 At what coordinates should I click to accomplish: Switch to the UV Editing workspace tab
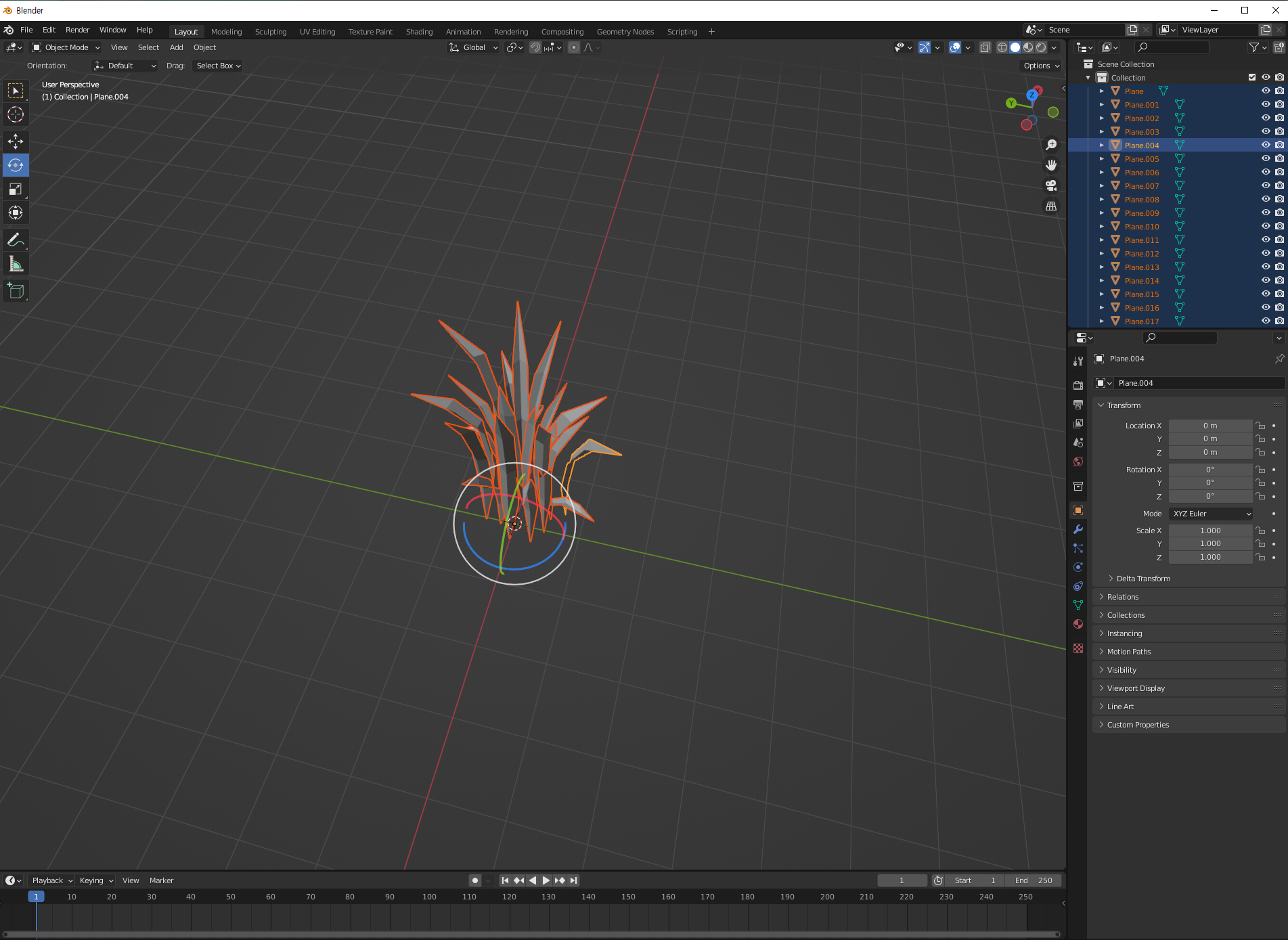click(317, 32)
